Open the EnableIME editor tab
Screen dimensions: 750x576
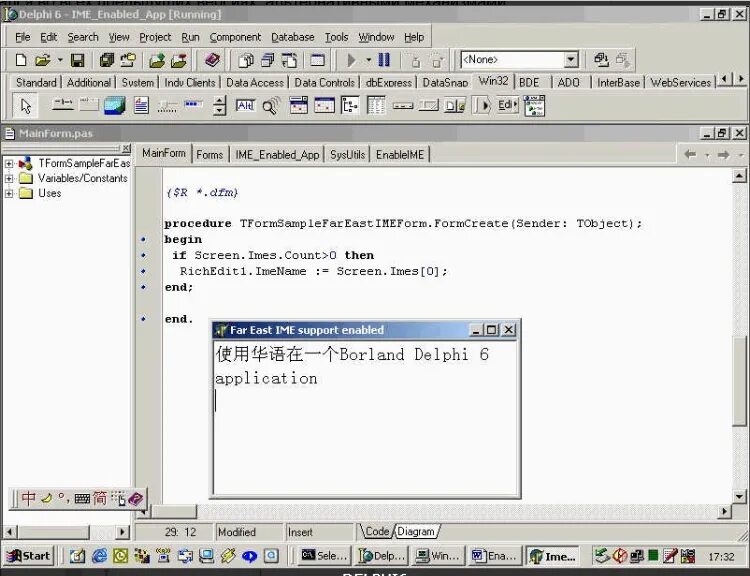(400, 155)
